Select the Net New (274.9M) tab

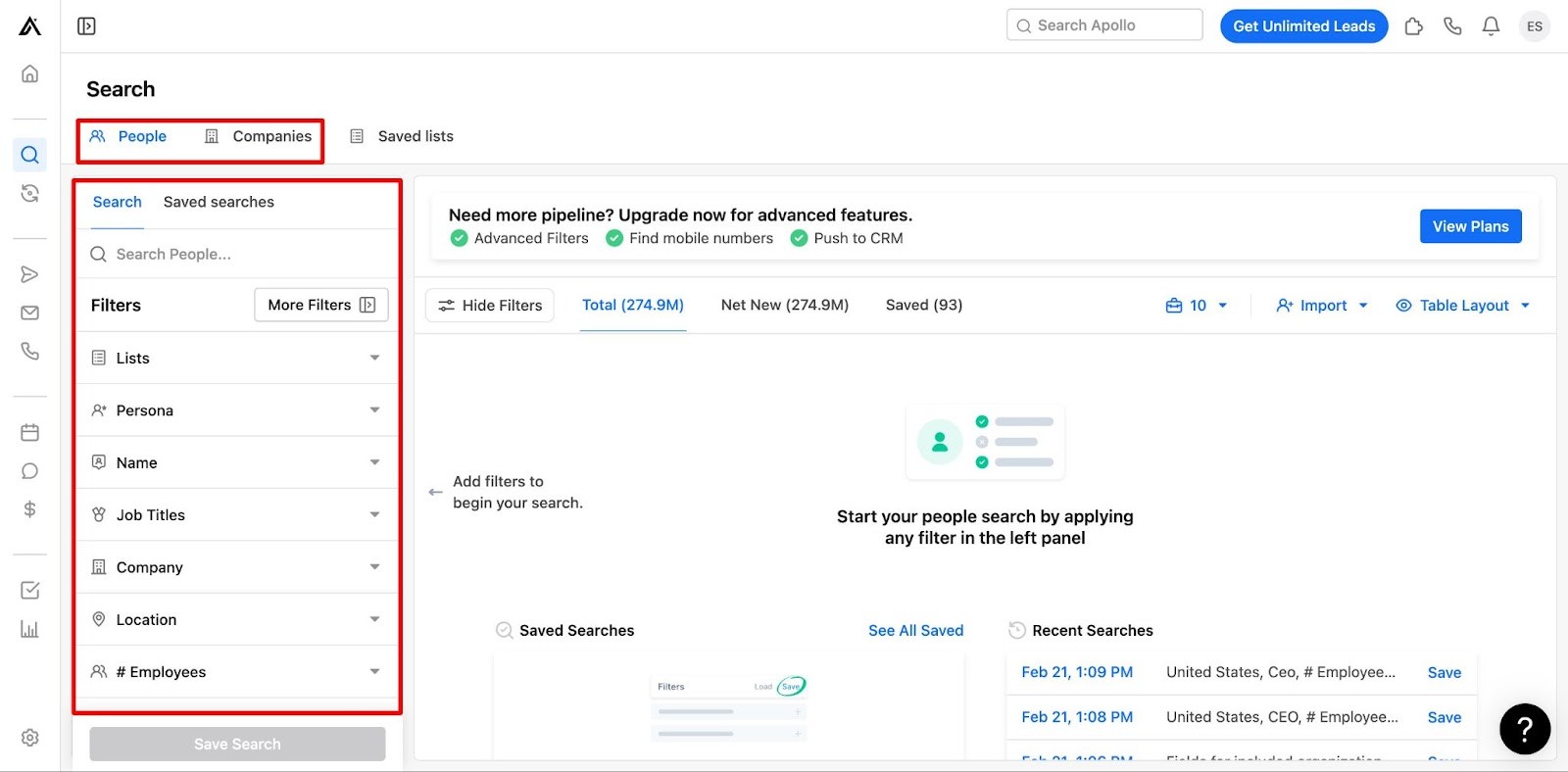pos(785,305)
